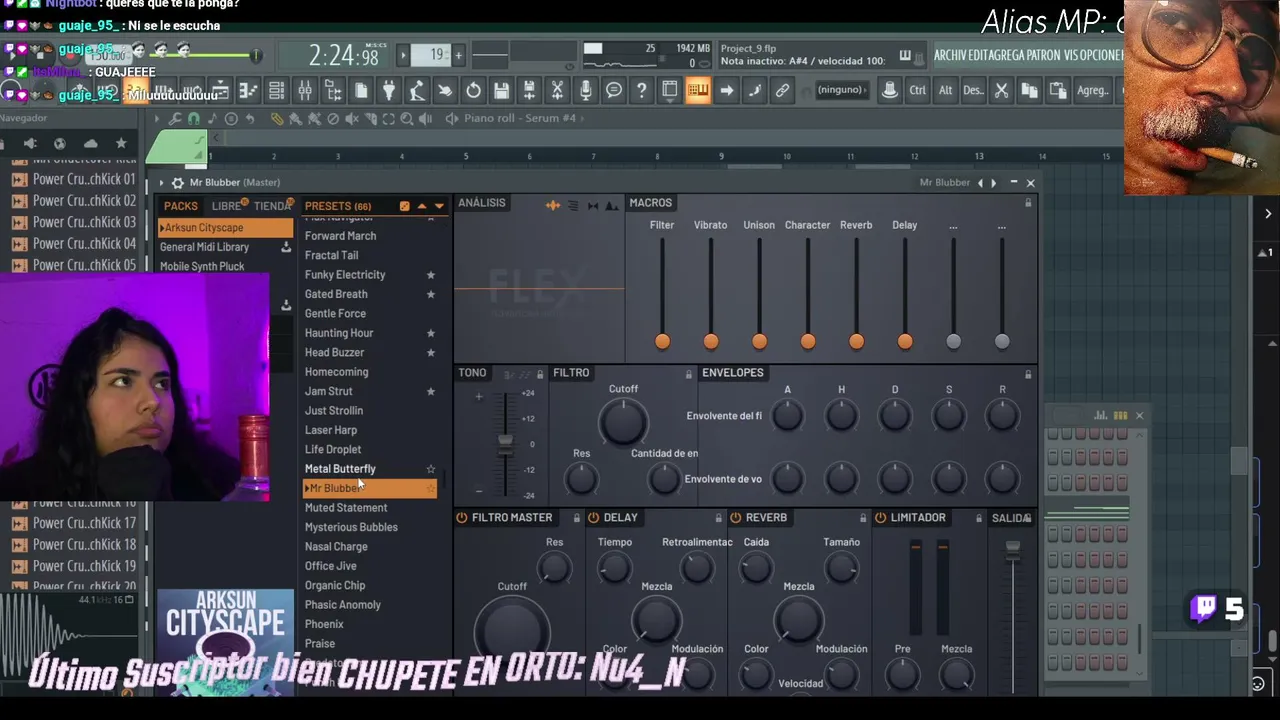The width and height of the screenshot is (1280, 720).
Task: Select the Arksun Cityscape pack
Action: click(x=226, y=228)
